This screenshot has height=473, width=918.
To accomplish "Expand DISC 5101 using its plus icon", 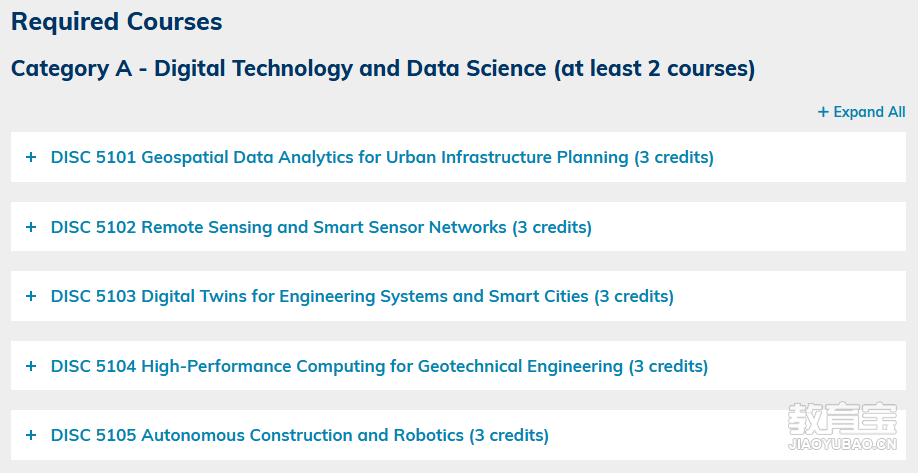I will click(31, 157).
